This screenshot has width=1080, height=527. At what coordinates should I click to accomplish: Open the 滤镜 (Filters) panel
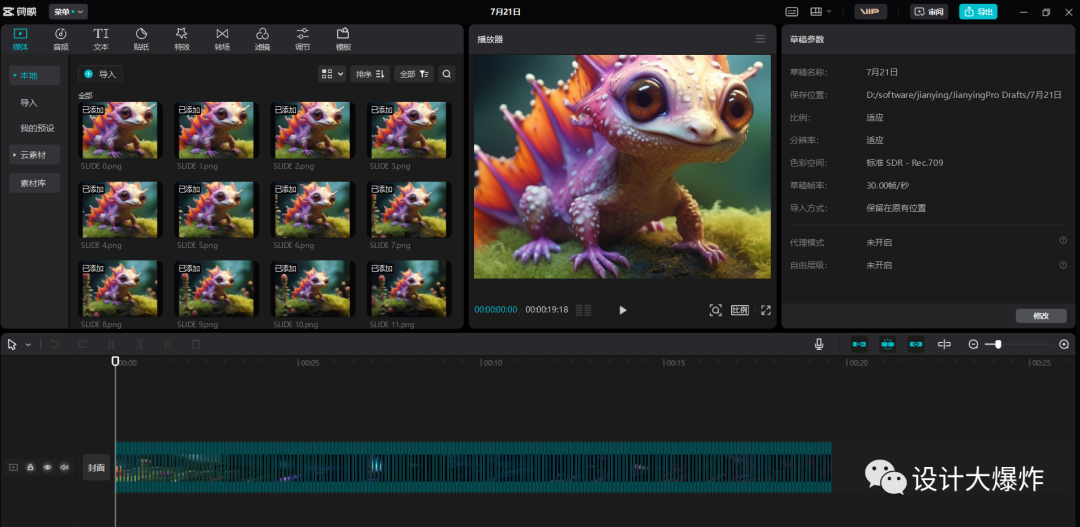pyautogui.click(x=262, y=39)
